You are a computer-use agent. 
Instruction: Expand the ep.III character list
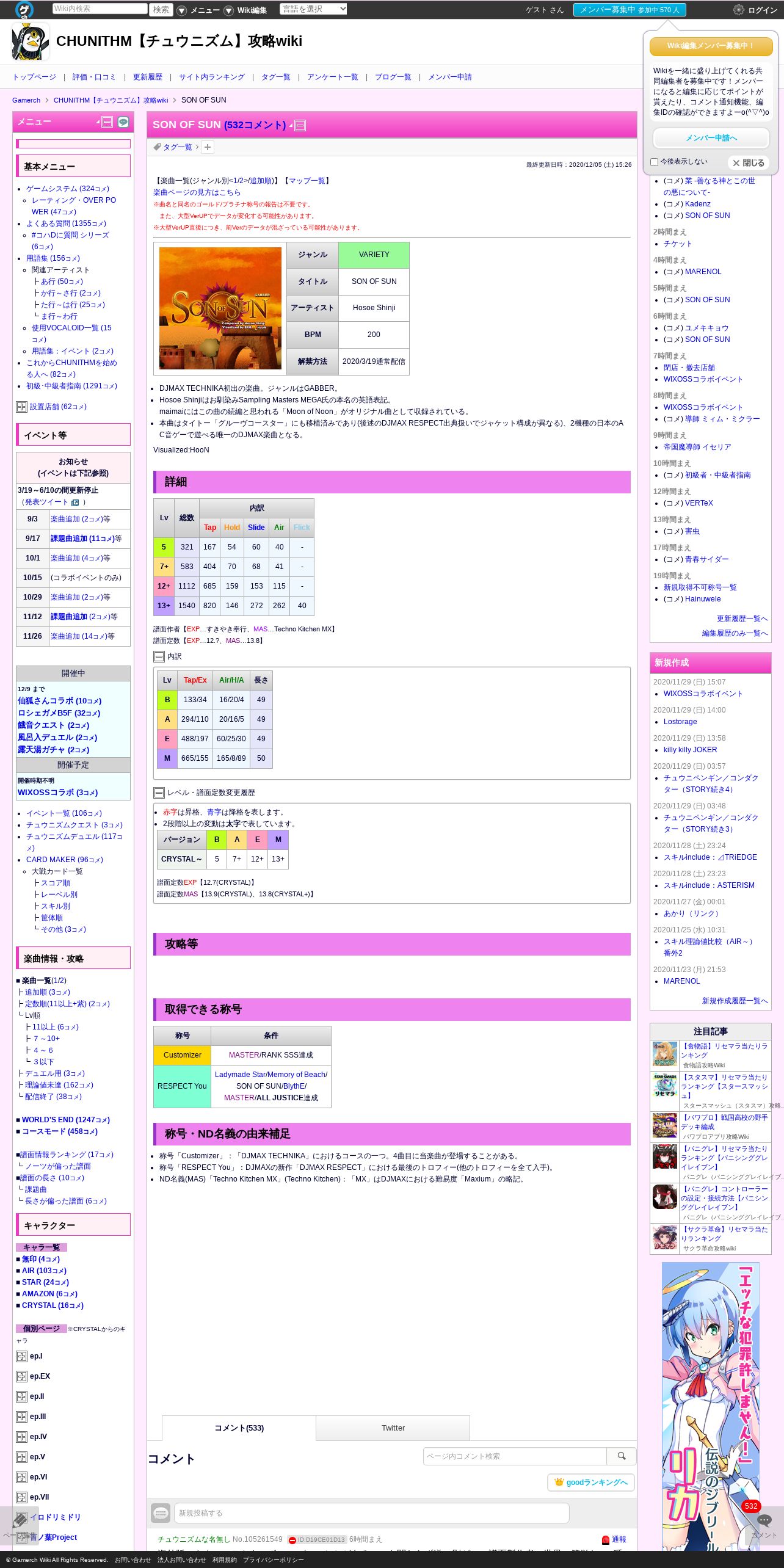[x=21, y=1417]
